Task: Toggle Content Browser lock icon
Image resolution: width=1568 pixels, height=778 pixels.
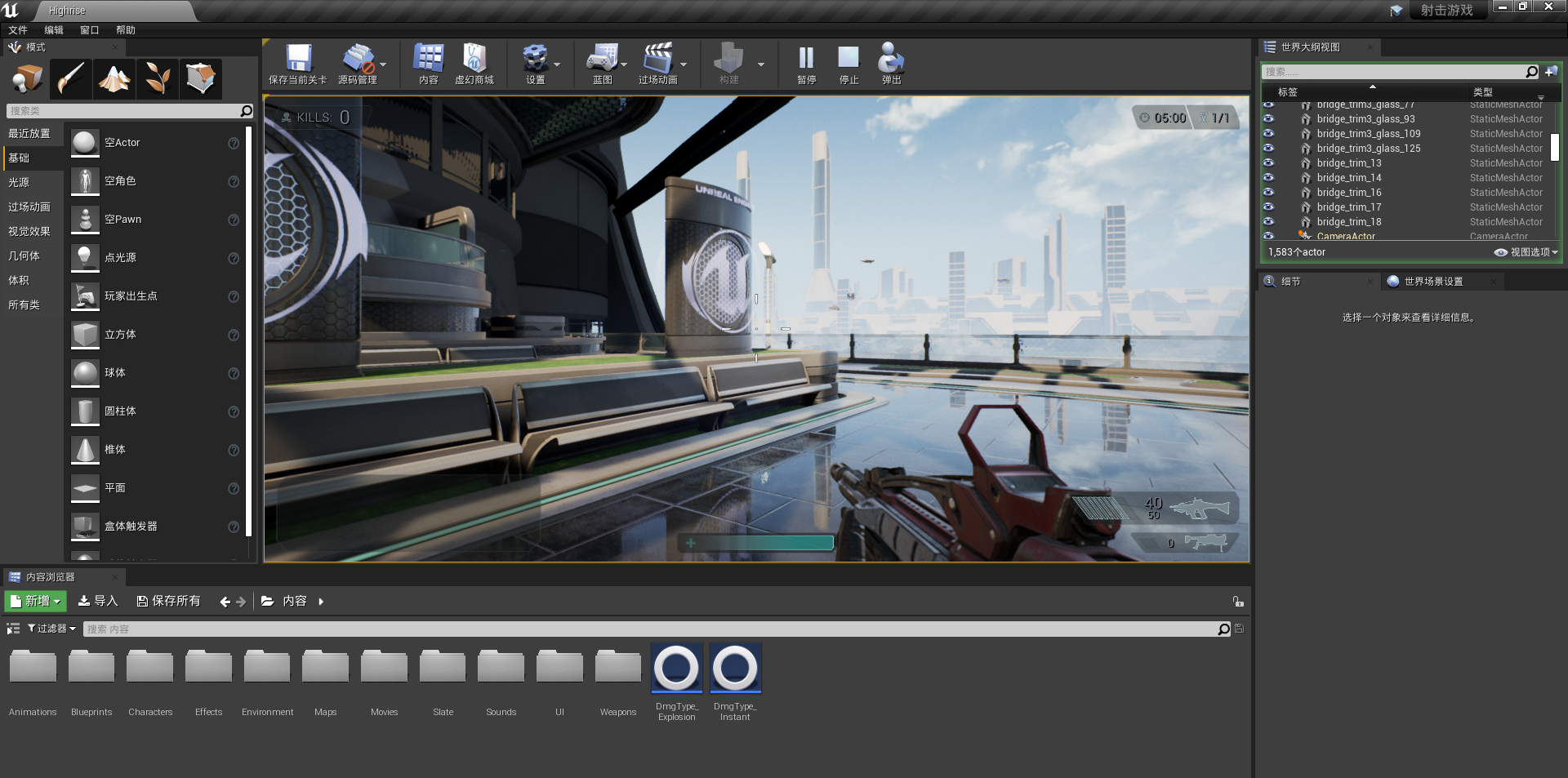Action: click(x=1238, y=602)
